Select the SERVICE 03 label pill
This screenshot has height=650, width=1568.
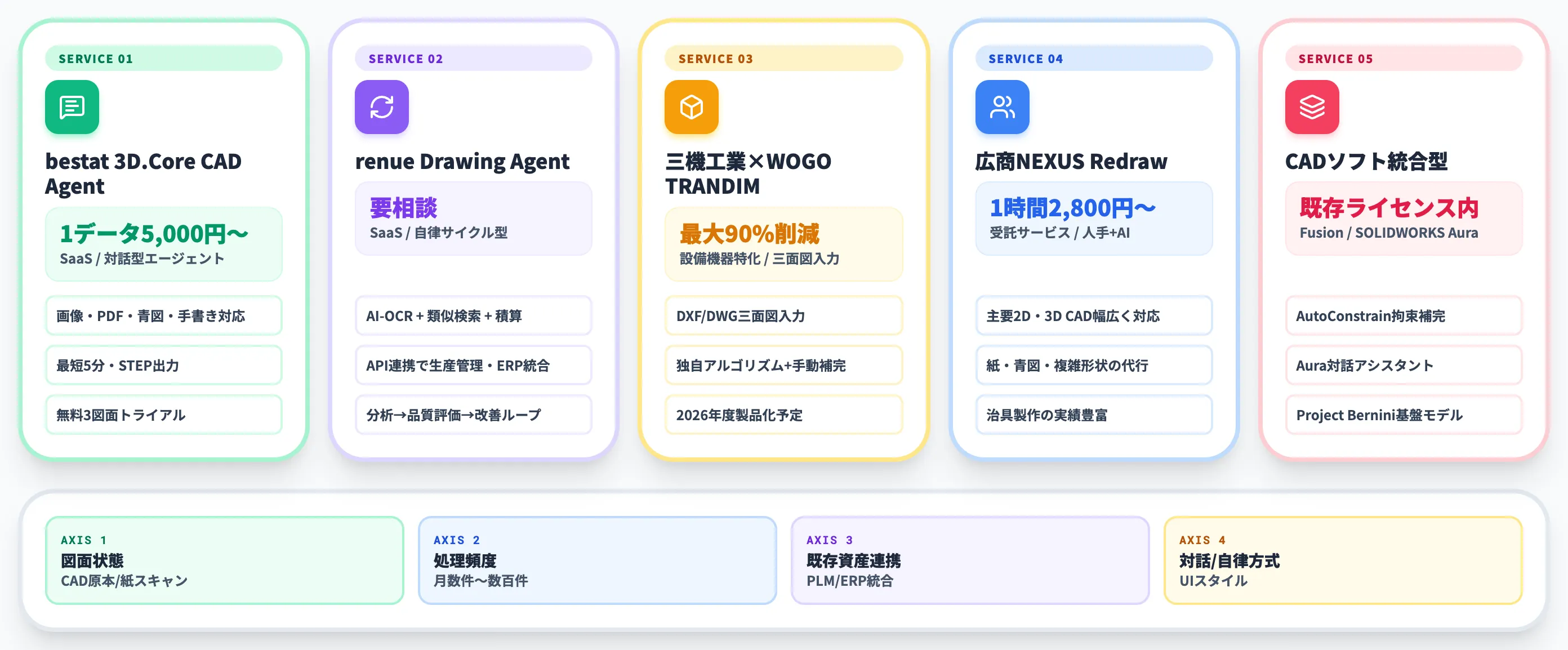pos(783,59)
